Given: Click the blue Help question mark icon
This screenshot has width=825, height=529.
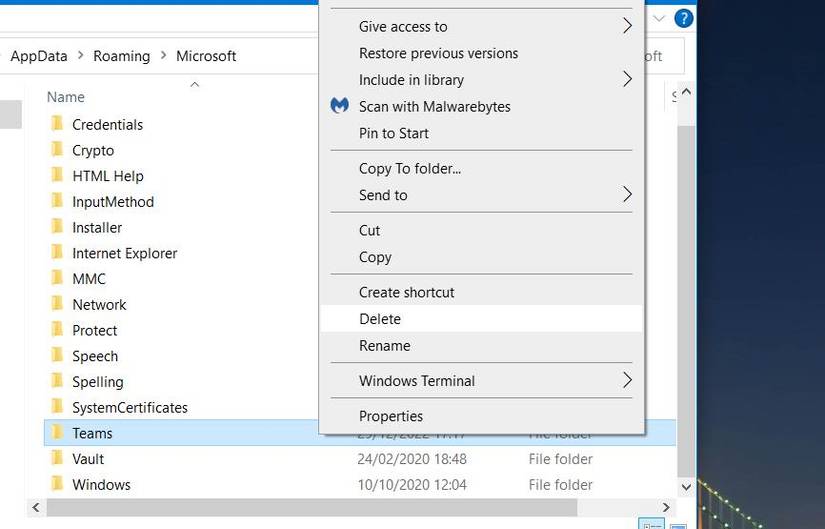Looking at the screenshot, I should pyautogui.click(x=683, y=18).
